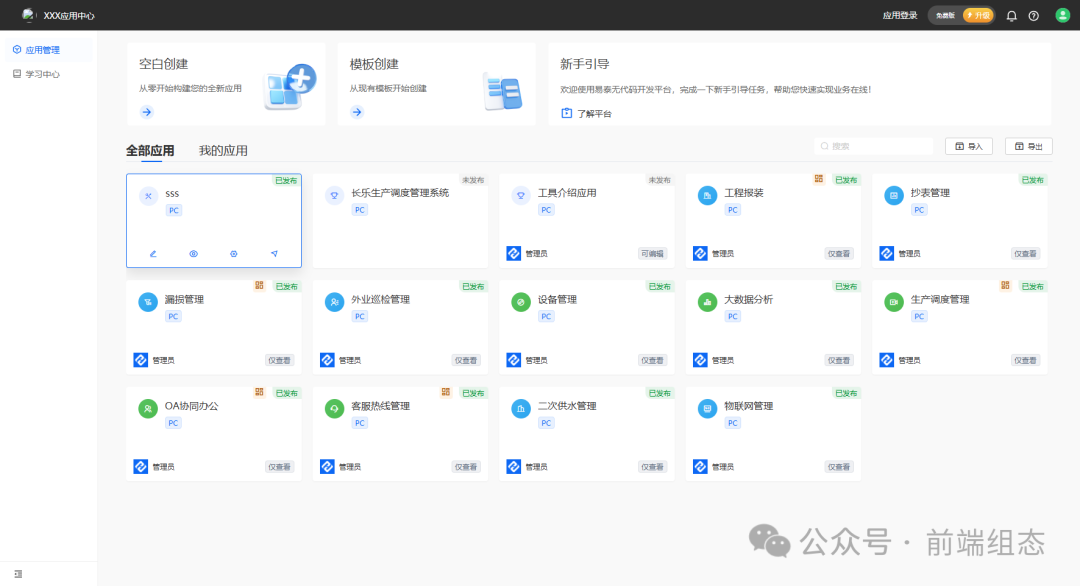Viewport: 1080px width, 586px height.
Task: Click the 生产调度管理 app icon
Action: tap(893, 302)
